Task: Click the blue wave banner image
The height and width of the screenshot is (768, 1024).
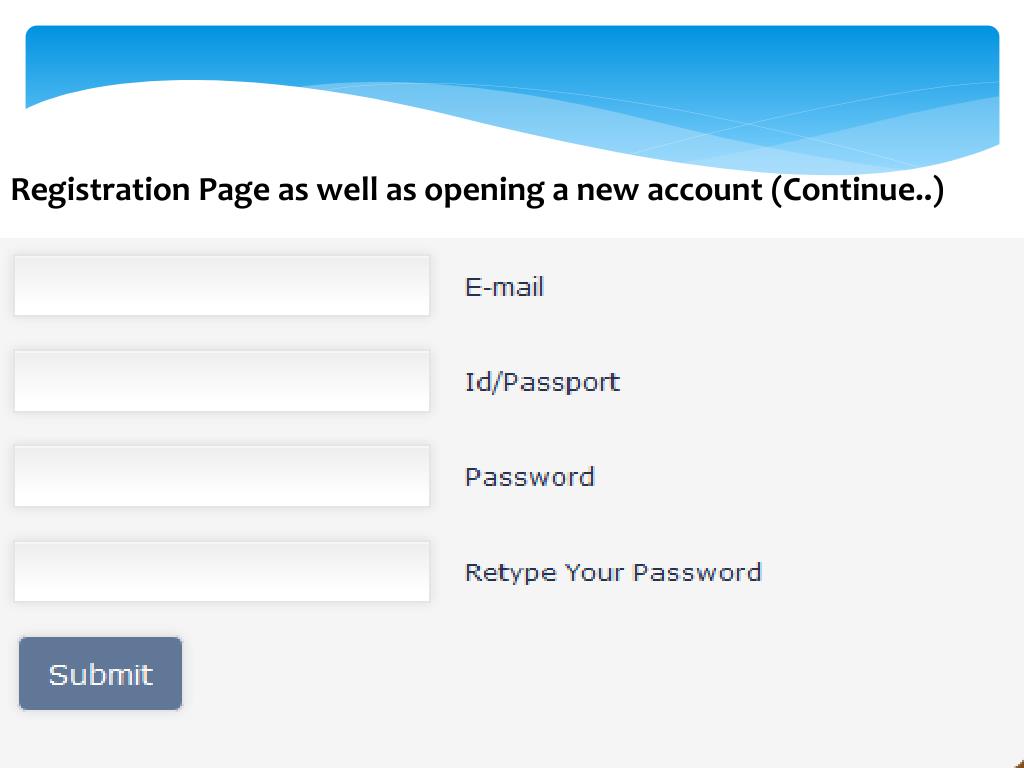Action: click(x=512, y=98)
